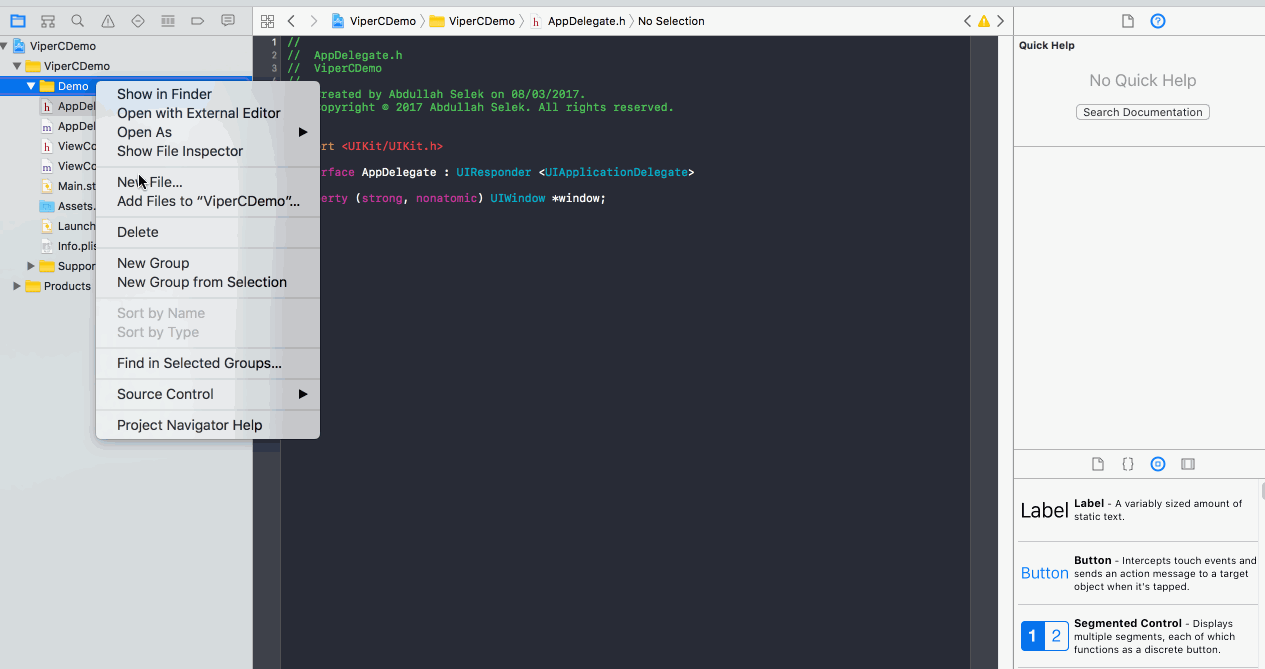Select the Button object in library
Viewport: 1265px width, 669px height.
pyautogui.click(x=1138, y=573)
